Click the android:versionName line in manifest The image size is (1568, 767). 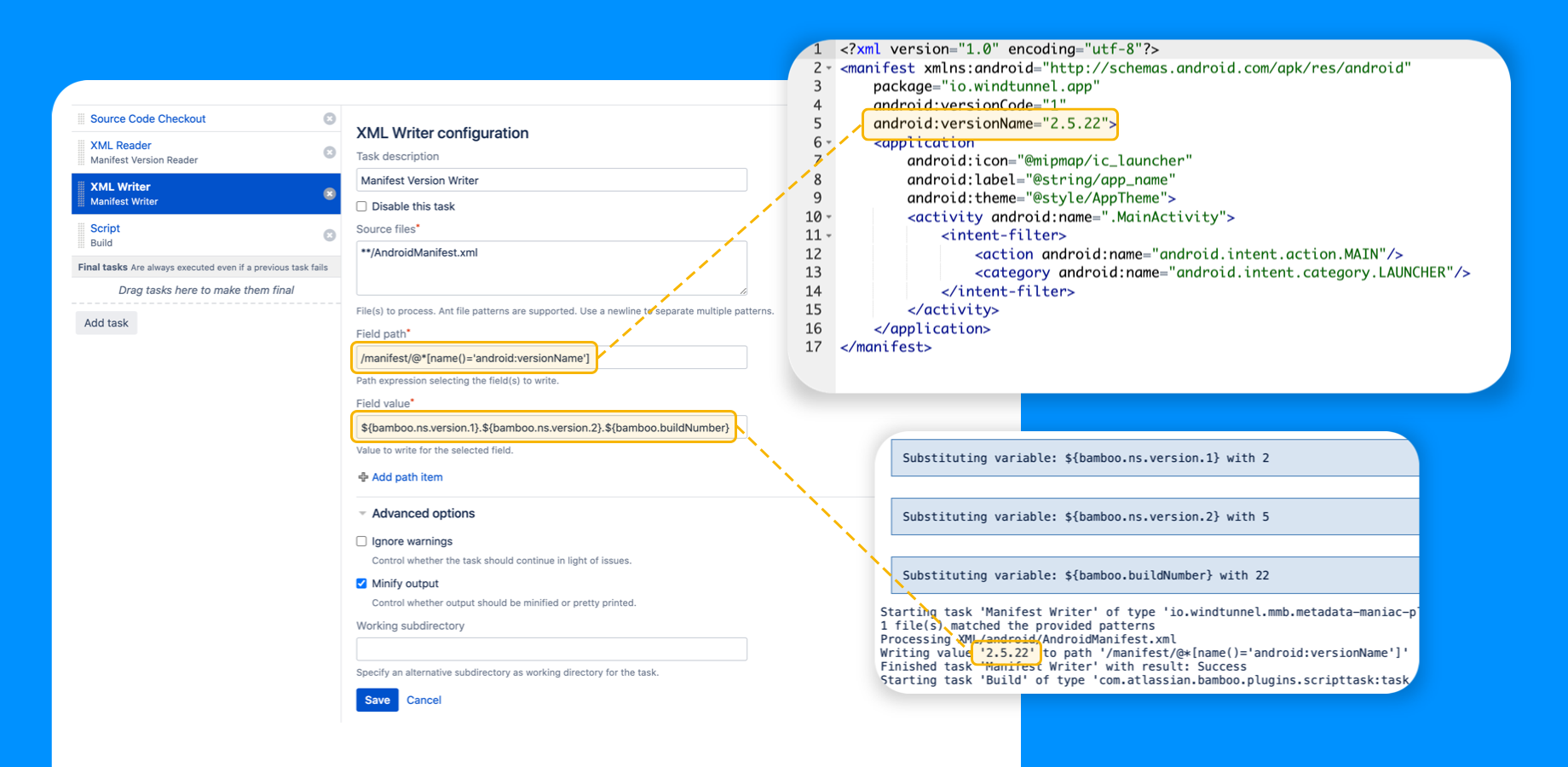[994, 124]
